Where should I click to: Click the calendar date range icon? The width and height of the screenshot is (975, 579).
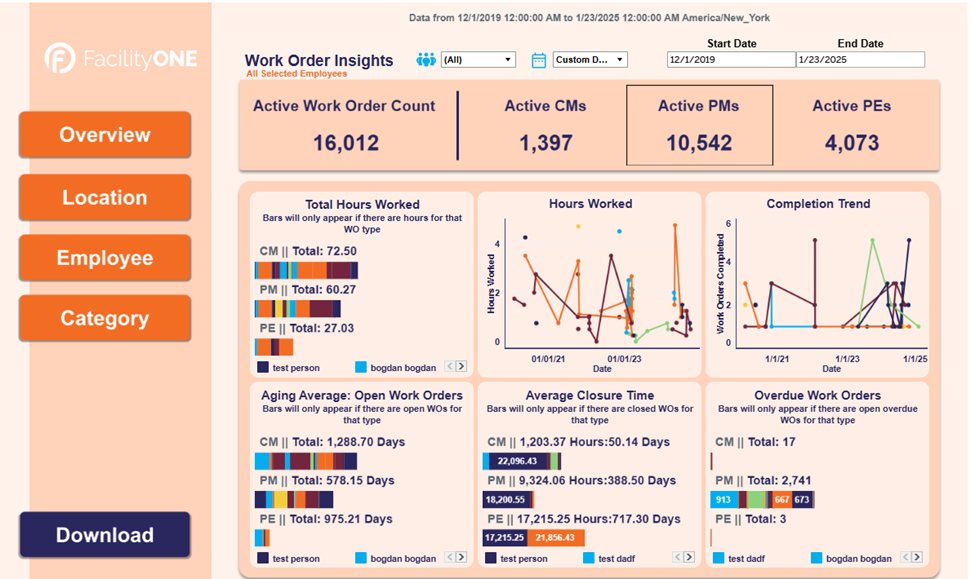pos(538,60)
